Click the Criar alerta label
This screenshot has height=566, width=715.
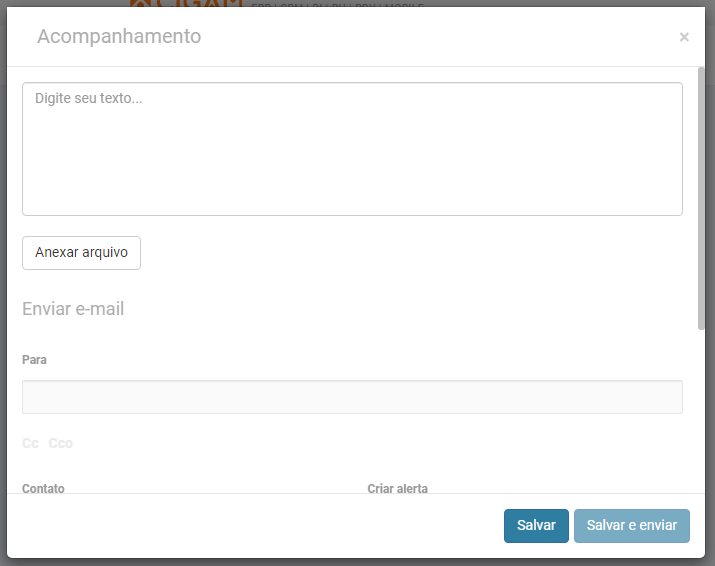(x=397, y=488)
